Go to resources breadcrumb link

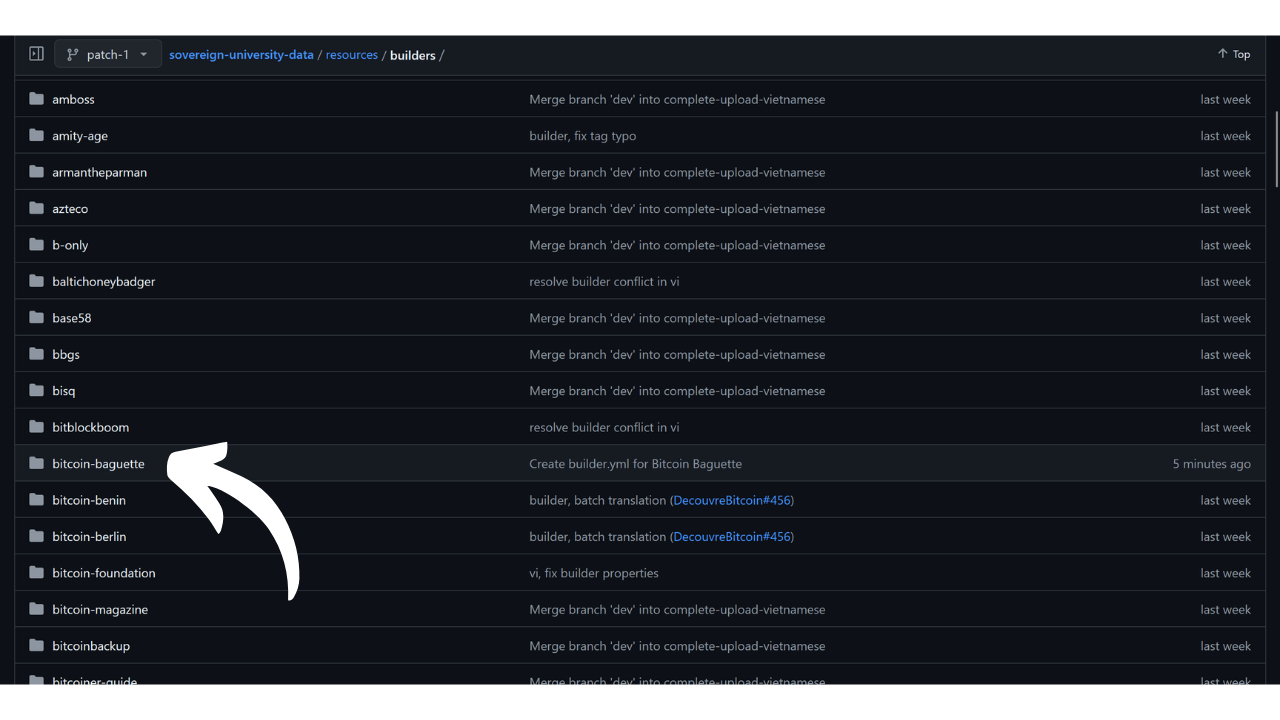point(351,55)
